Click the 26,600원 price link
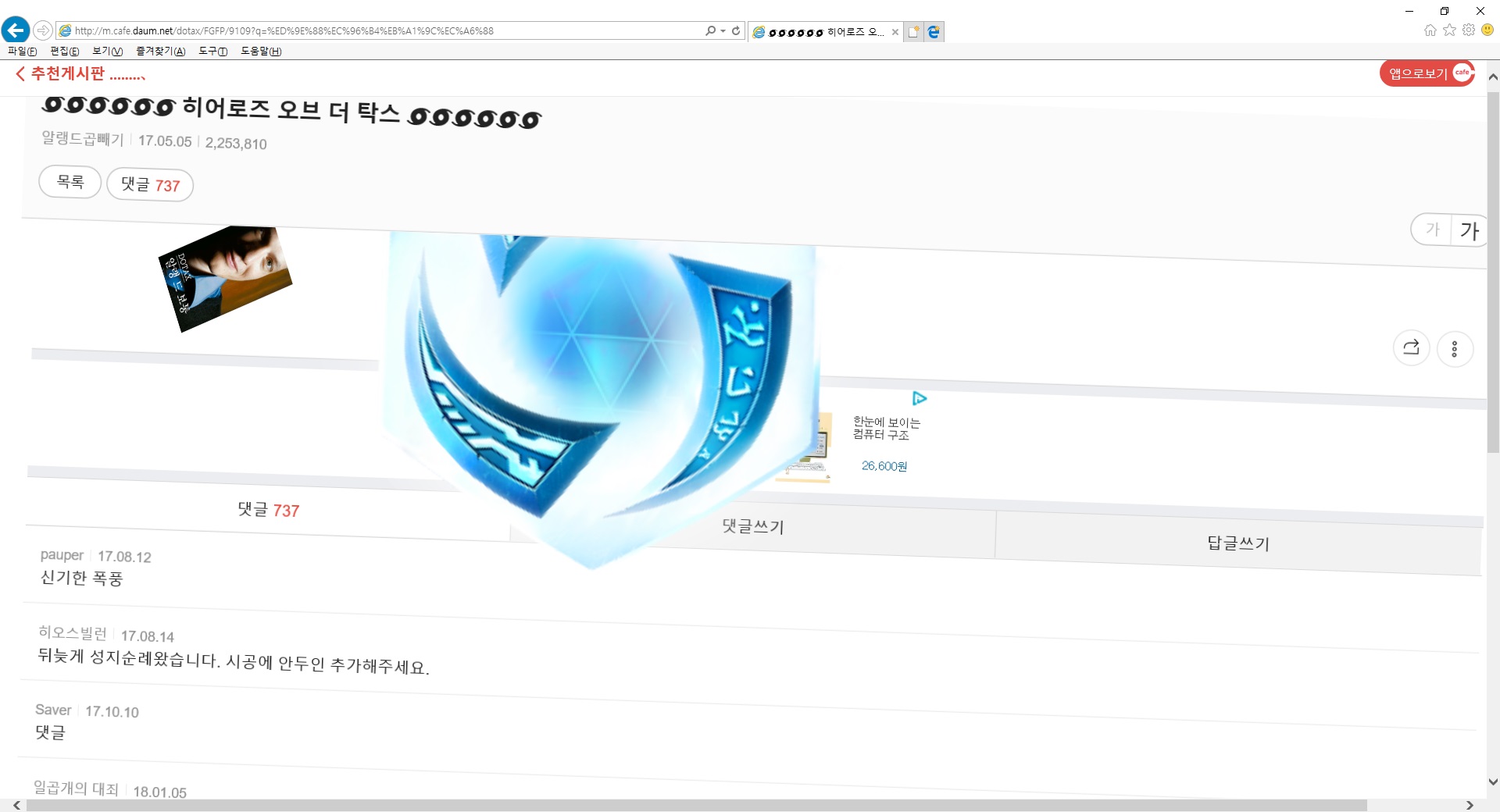The image size is (1500, 812). pos(884,466)
